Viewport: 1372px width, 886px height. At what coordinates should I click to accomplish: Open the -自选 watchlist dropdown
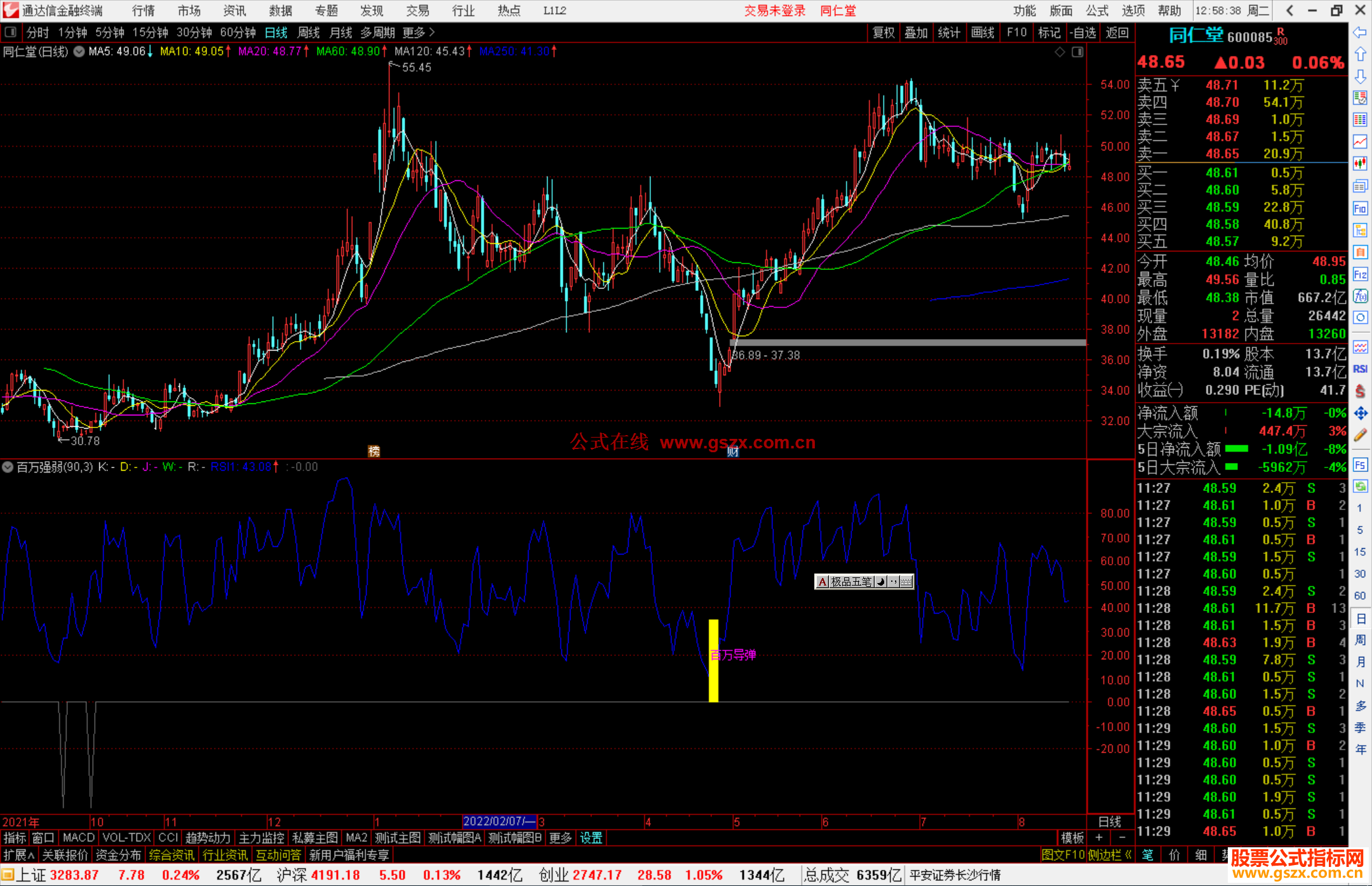tap(1083, 32)
